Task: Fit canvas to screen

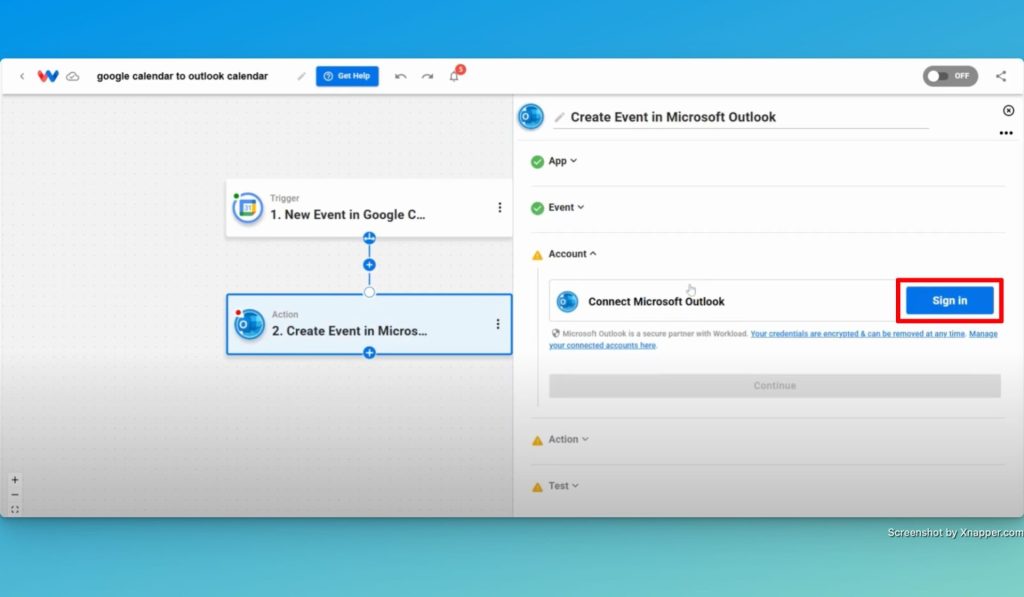Action: (15, 509)
